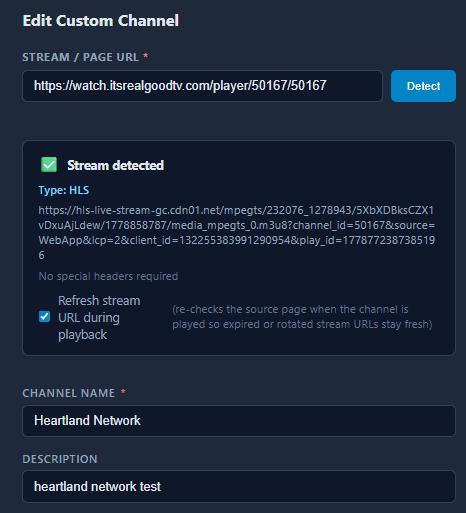
Task: Click the Type: HLS label
Action: pos(64,190)
